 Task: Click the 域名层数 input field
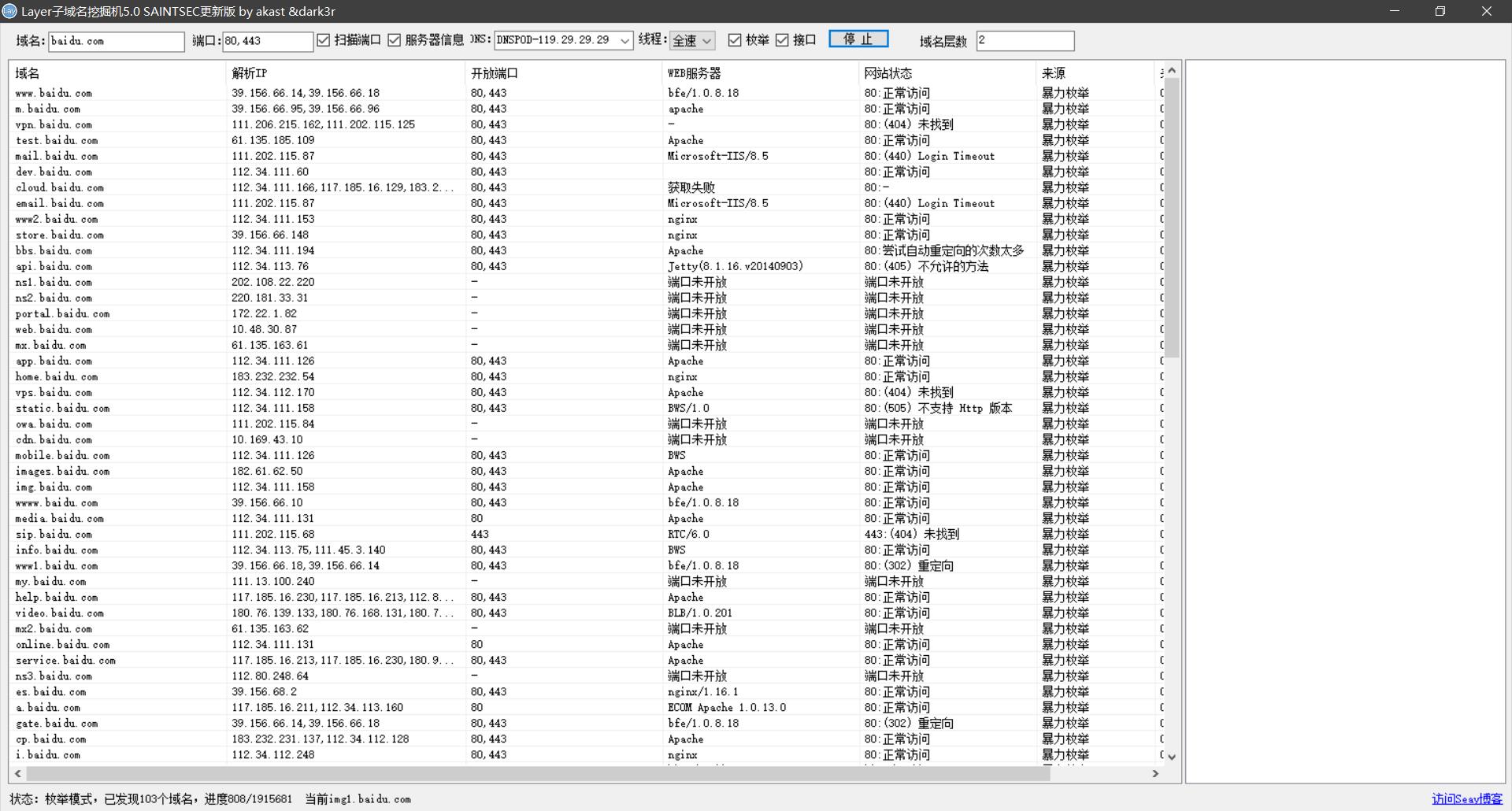[x=1025, y=41]
